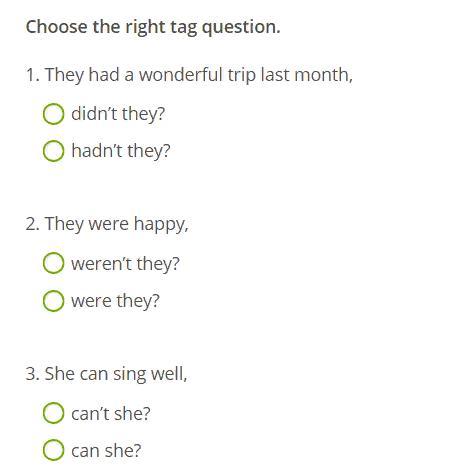
Task: Click the "weren't they?" answer label text
Action: (125, 264)
